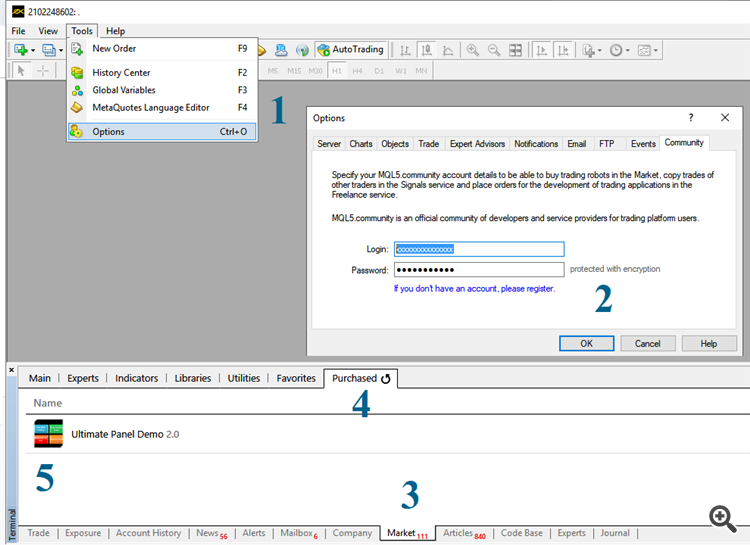Set timeframe to D1
This screenshot has width=750, height=545.
coord(379,71)
